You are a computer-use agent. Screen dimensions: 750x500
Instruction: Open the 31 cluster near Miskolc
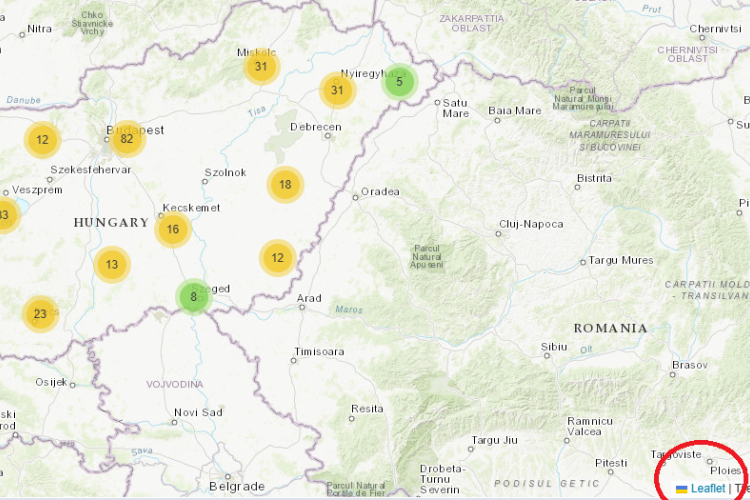pyautogui.click(x=261, y=67)
